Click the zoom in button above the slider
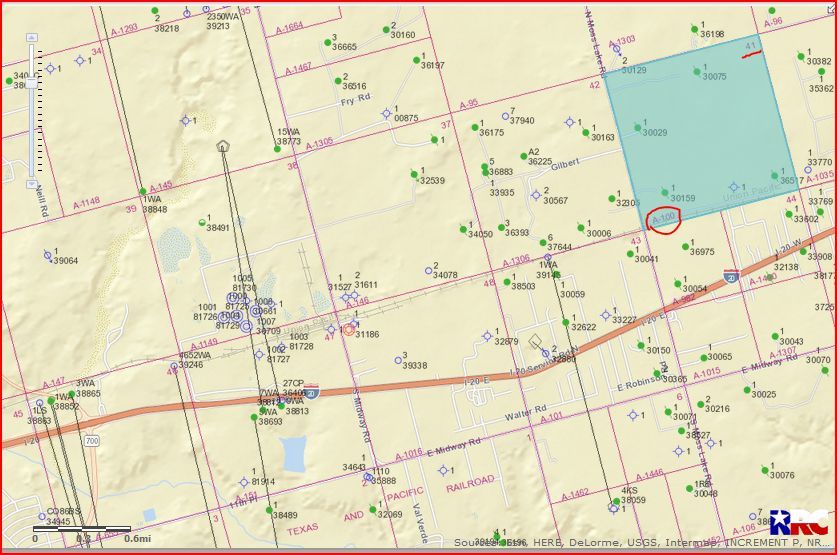Screen dimensions: 837x555 pyautogui.click(x=32, y=38)
